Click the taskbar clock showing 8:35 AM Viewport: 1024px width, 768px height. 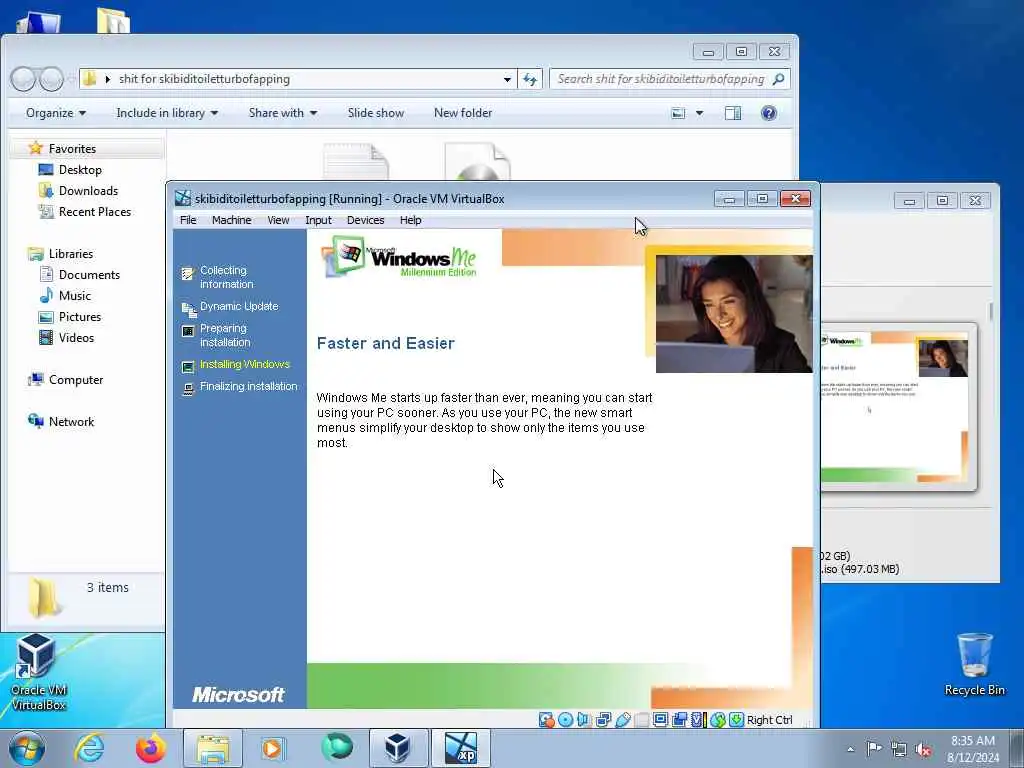tap(973, 749)
